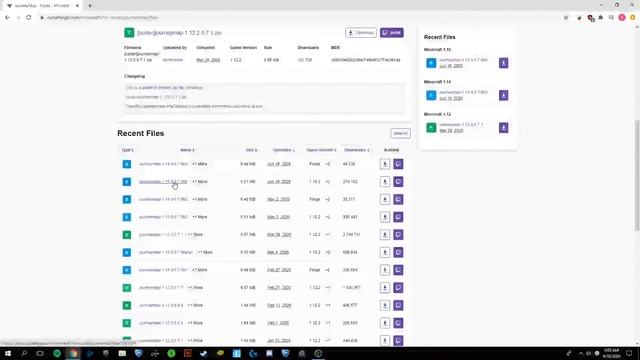
Task: Open Windows taskbar search
Action: [24, 353]
